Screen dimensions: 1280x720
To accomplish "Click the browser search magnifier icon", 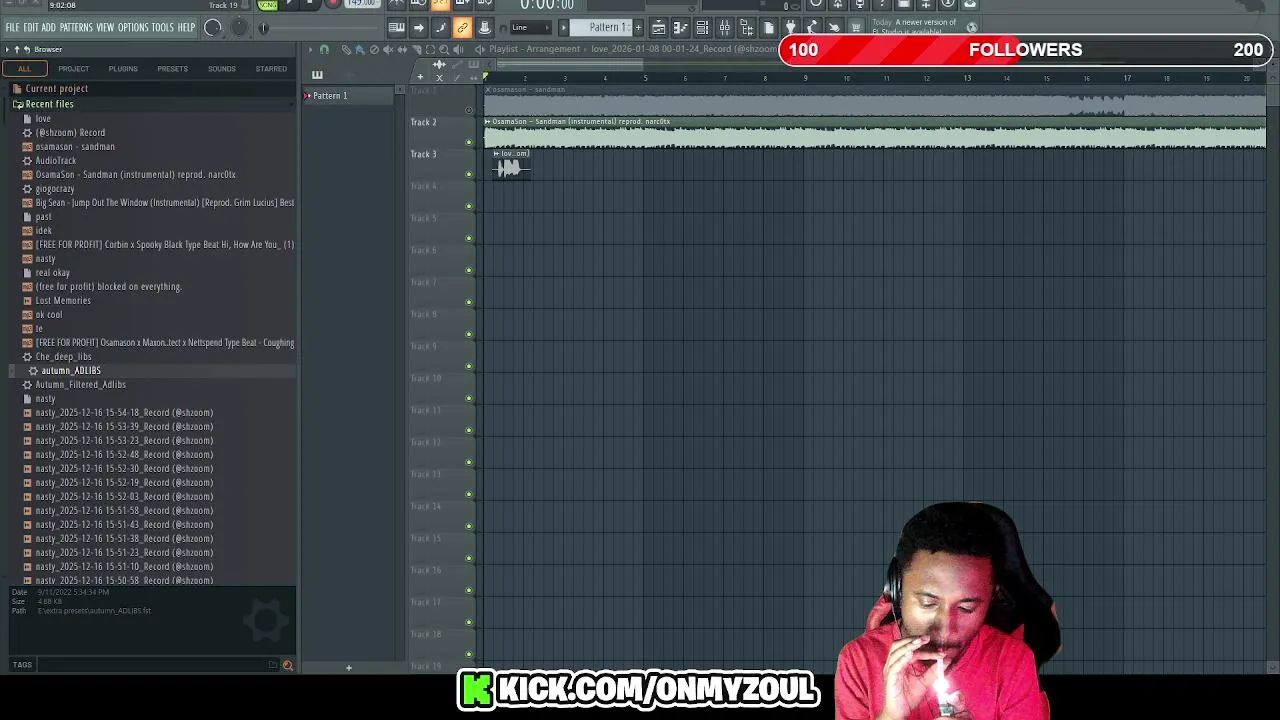I will tap(288, 665).
